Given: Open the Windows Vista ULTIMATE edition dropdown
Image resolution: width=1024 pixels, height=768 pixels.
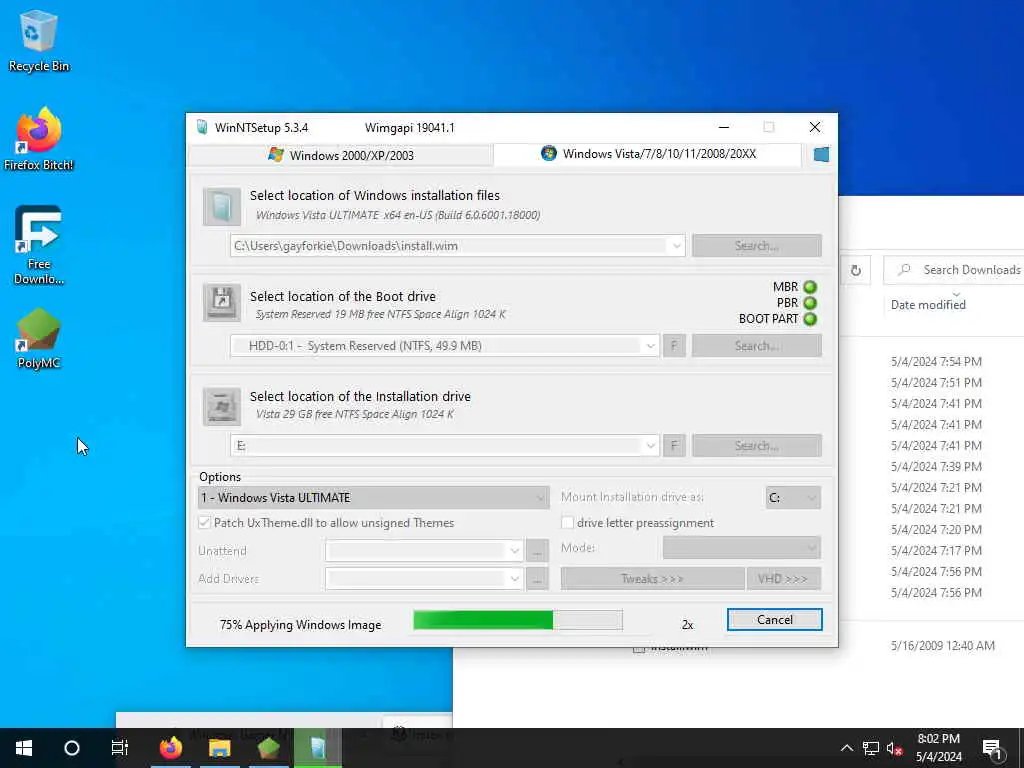Looking at the screenshot, I should [x=373, y=498].
